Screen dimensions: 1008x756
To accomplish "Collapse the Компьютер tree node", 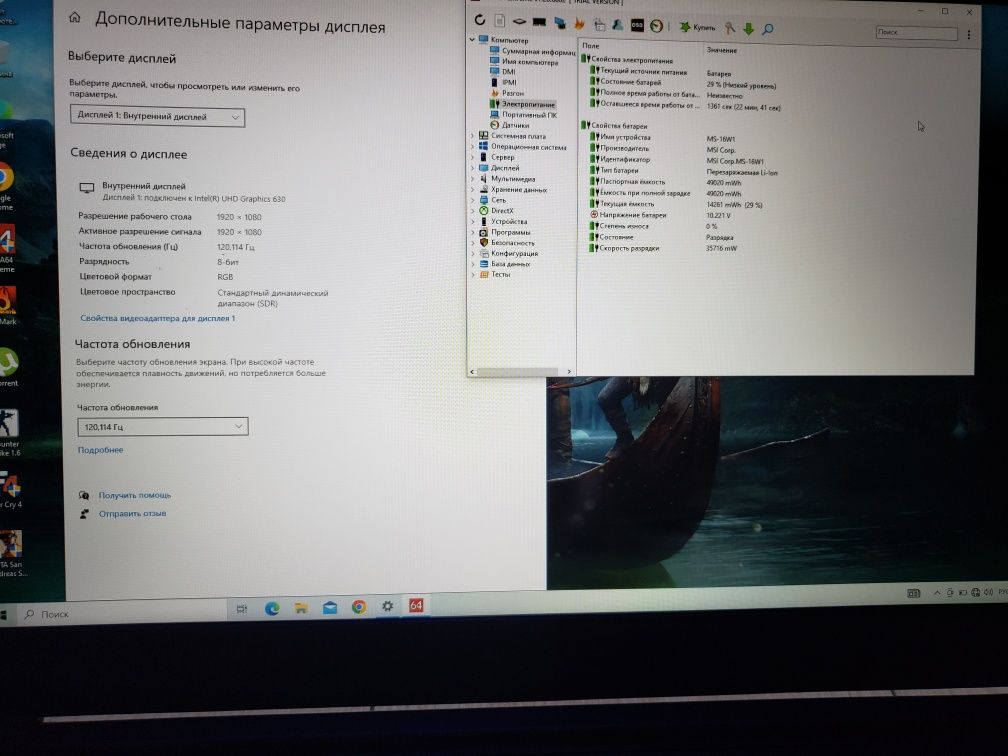I will [472, 39].
